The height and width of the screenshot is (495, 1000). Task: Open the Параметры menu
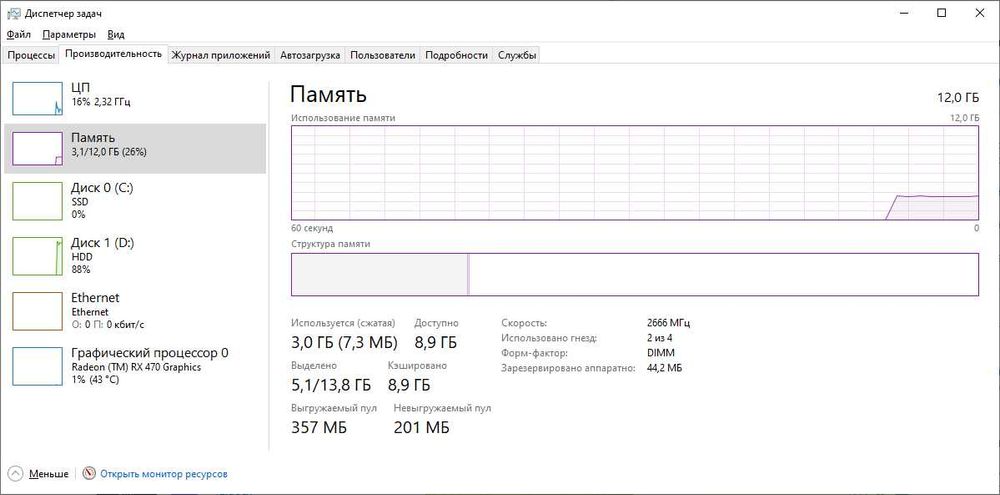point(70,34)
